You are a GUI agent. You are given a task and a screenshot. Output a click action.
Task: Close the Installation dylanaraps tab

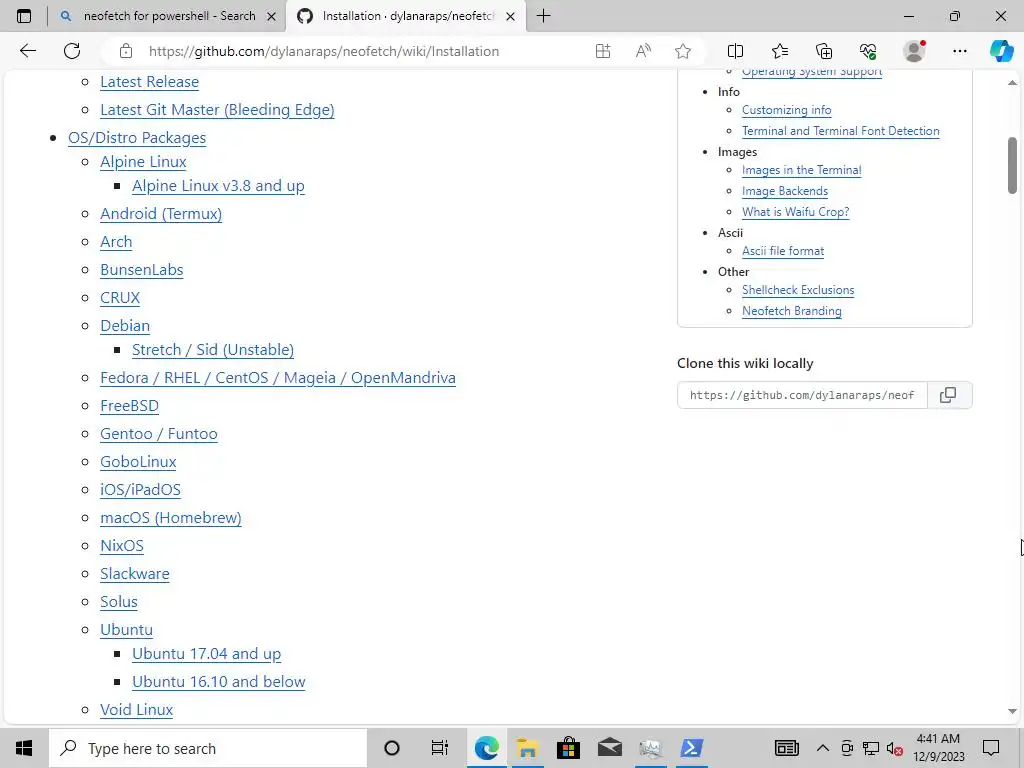(x=511, y=16)
